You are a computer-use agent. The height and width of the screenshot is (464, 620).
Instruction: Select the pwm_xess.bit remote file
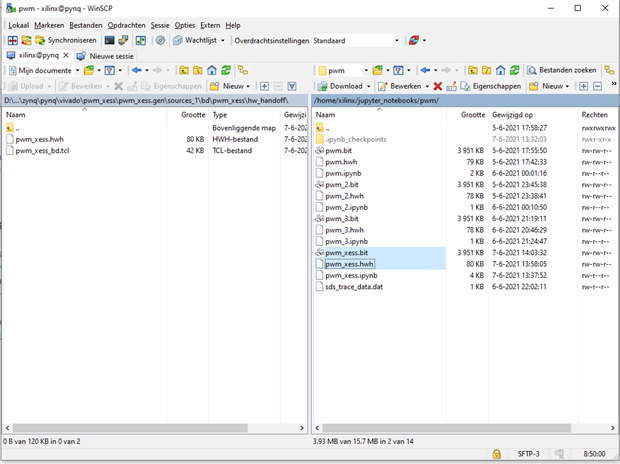[x=347, y=253]
